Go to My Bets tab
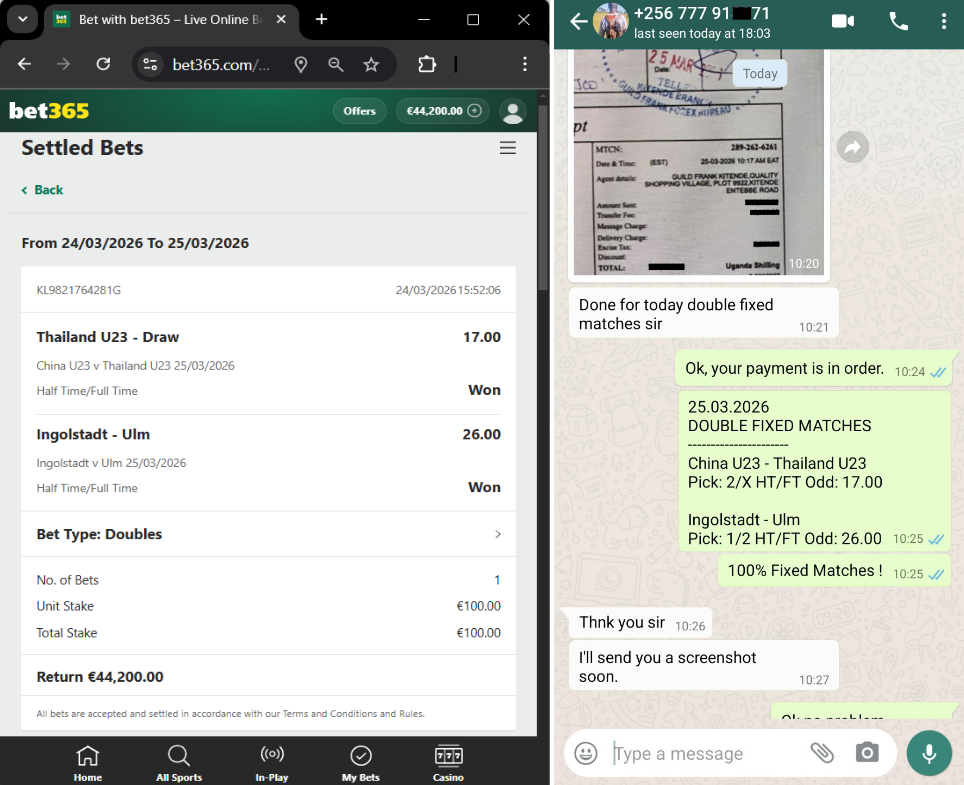Image resolution: width=964 pixels, height=785 pixels. [360, 763]
